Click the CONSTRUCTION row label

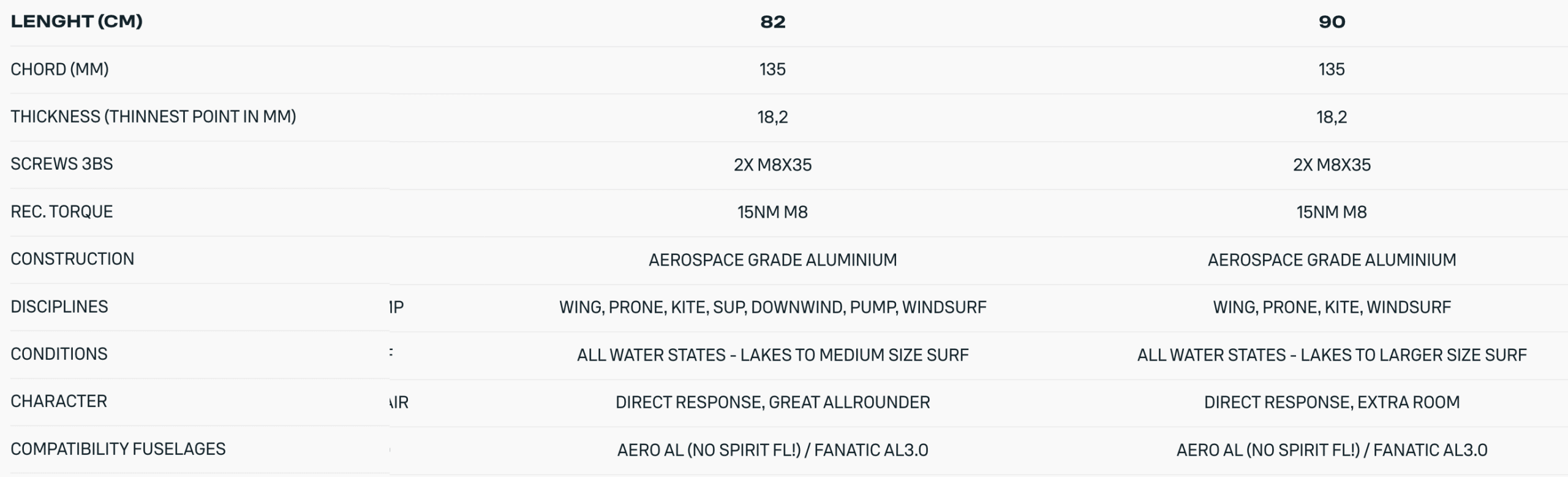[72, 259]
